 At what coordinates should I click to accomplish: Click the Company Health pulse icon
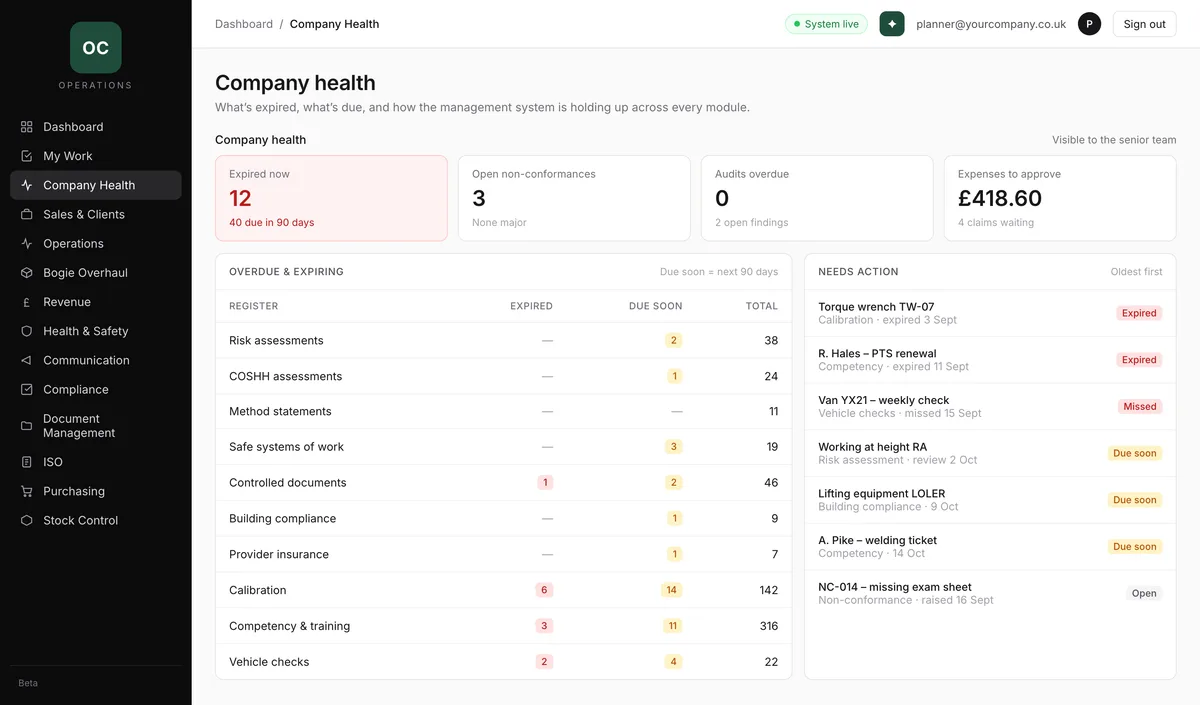26,185
